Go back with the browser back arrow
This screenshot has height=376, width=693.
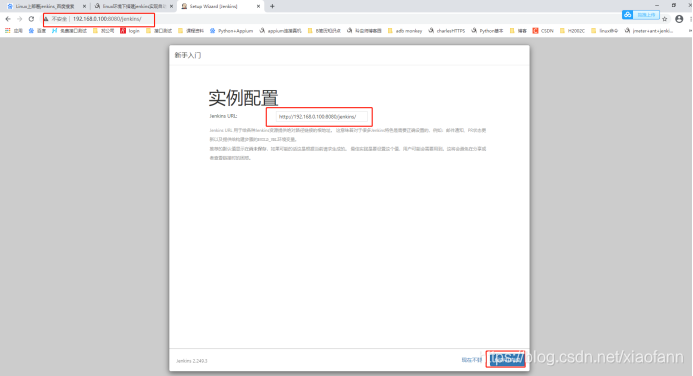(8, 19)
